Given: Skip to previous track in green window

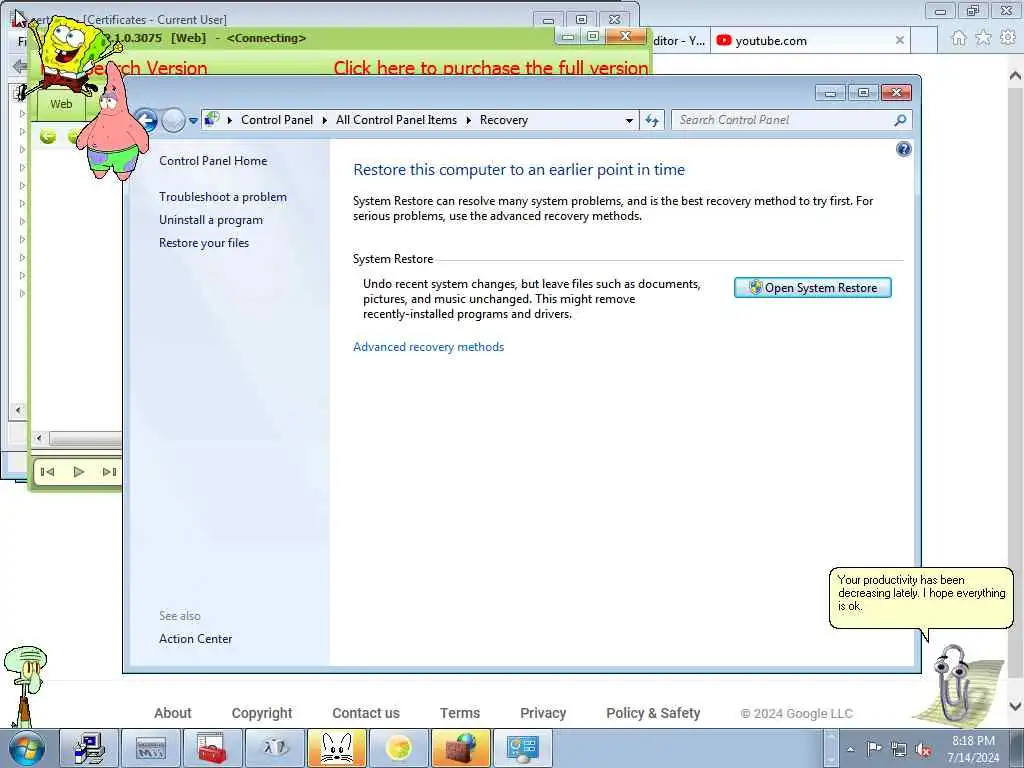Looking at the screenshot, I should click(x=48, y=472).
